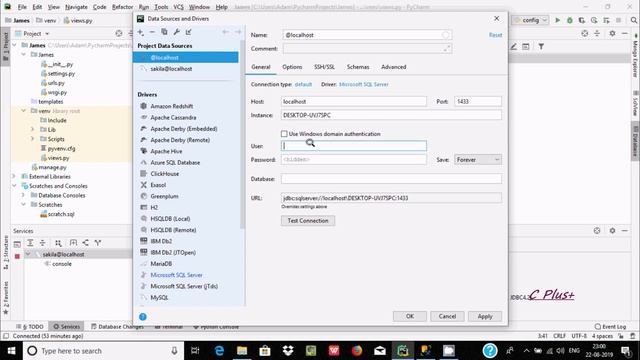Open driver settings wrench icon

[x=176, y=32]
